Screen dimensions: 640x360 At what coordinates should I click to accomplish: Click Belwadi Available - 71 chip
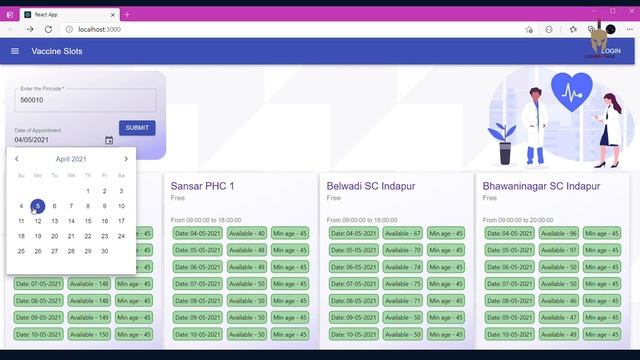402,301
